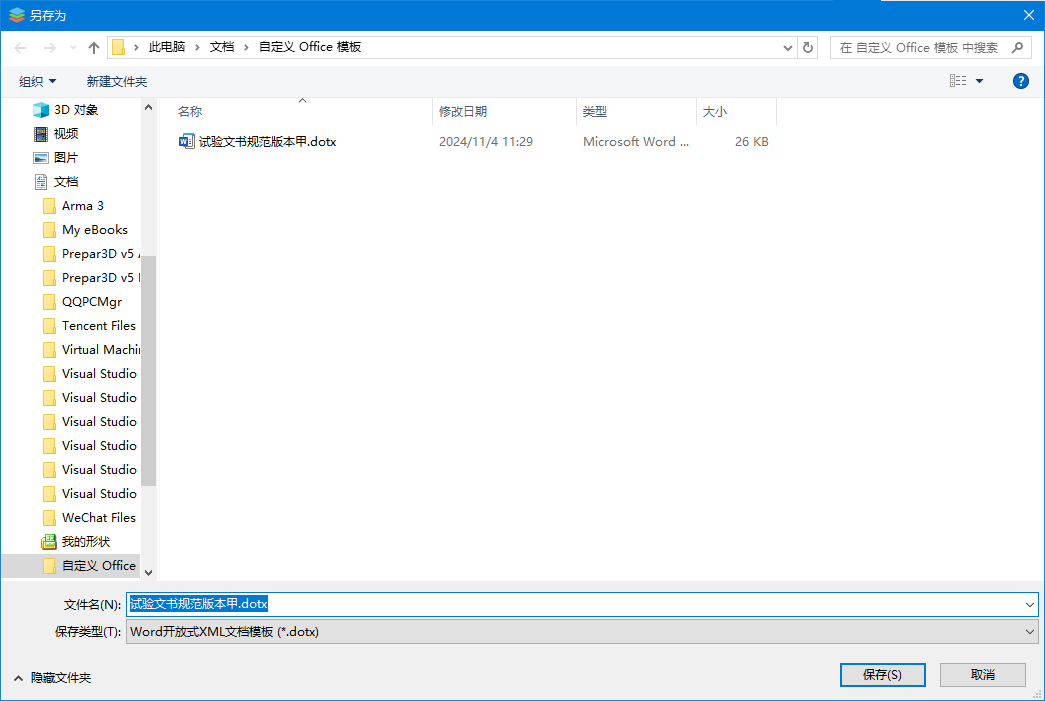This screenshot has width=1045, height=701.
Task: Click navigation pane scroll up arrow
Action: [x=149, y=107]
